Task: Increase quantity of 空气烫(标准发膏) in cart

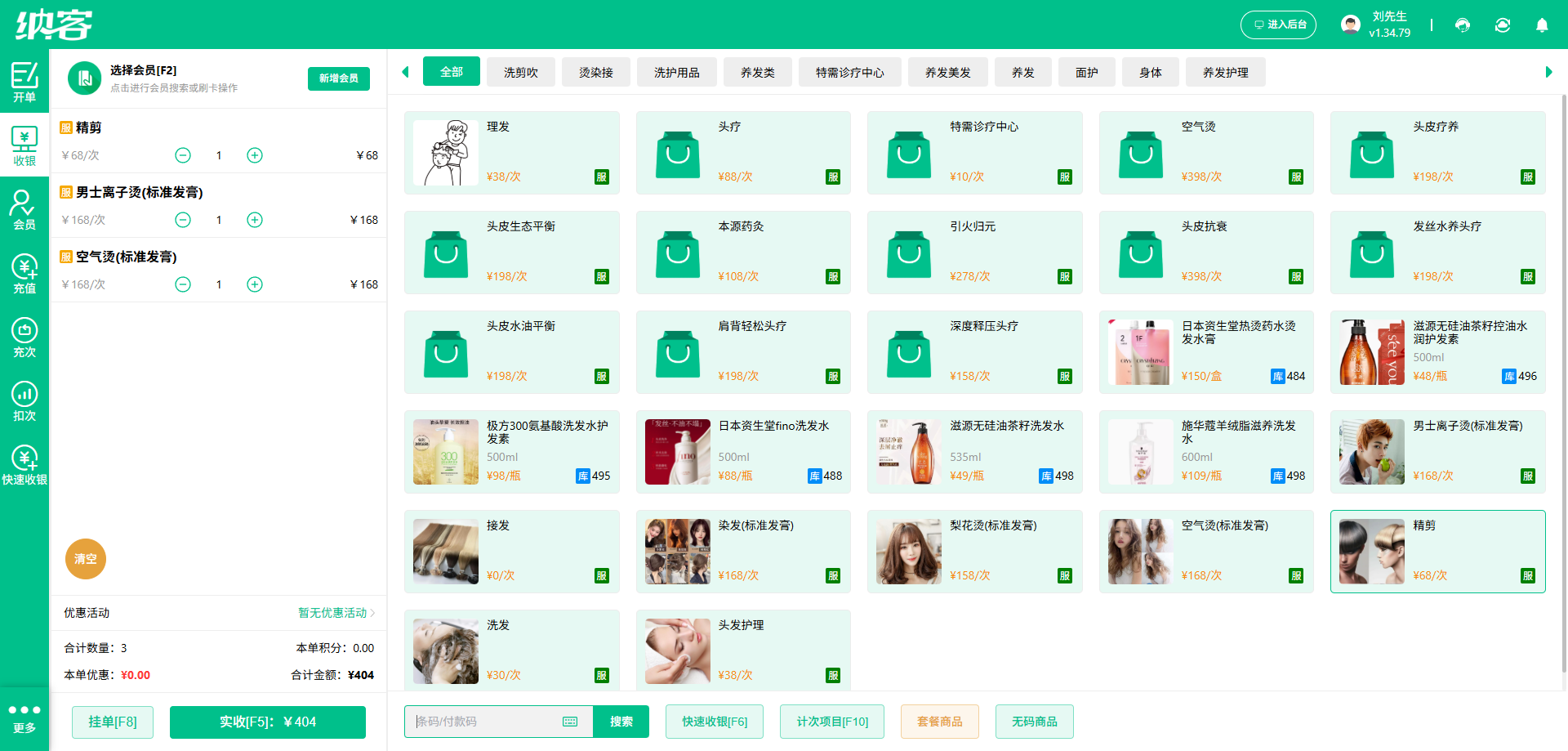Action: point(255,284)
